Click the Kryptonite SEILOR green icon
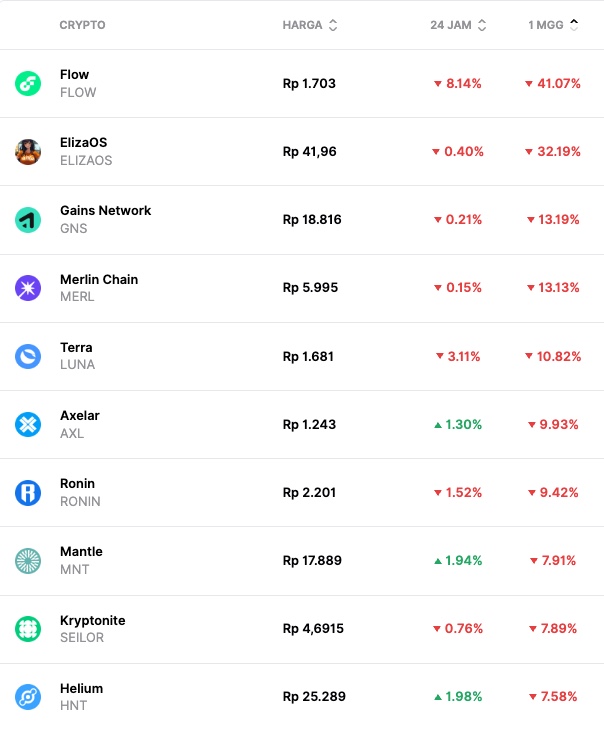 pos(28,629)
